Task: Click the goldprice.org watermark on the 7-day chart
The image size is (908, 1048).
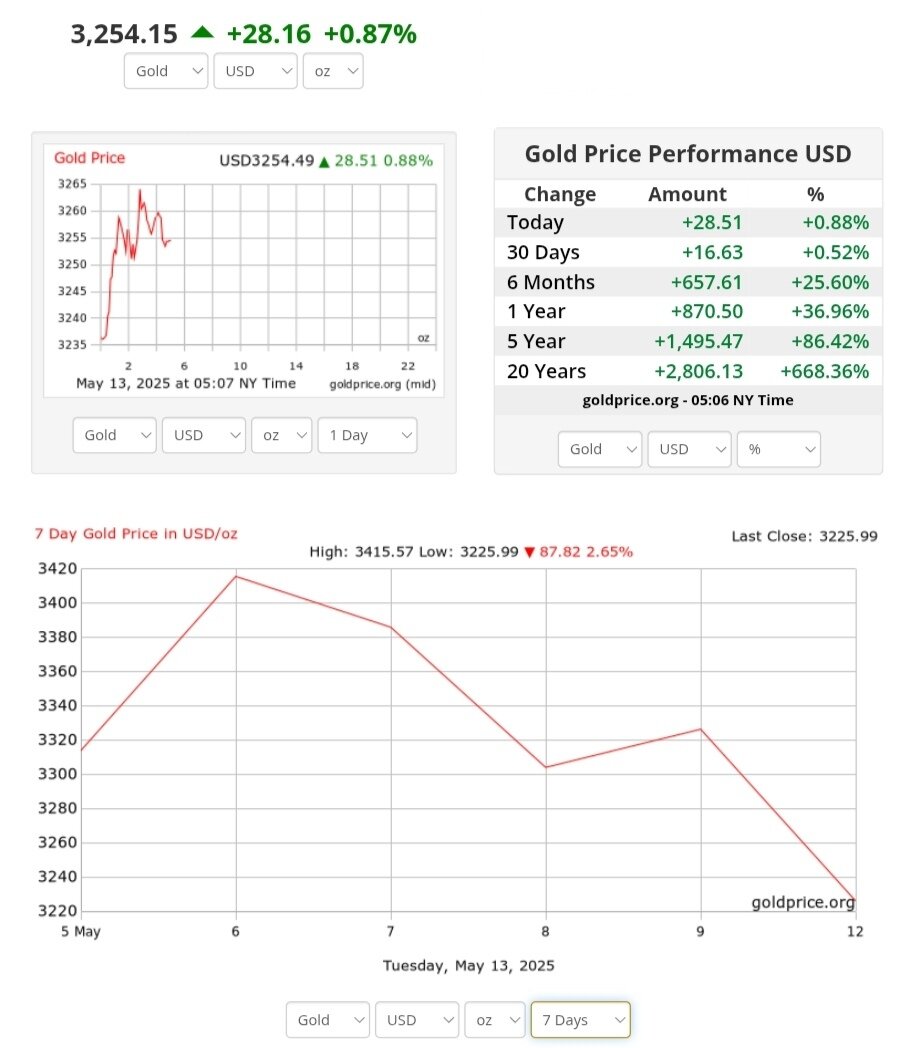Action: click(803, 902)
